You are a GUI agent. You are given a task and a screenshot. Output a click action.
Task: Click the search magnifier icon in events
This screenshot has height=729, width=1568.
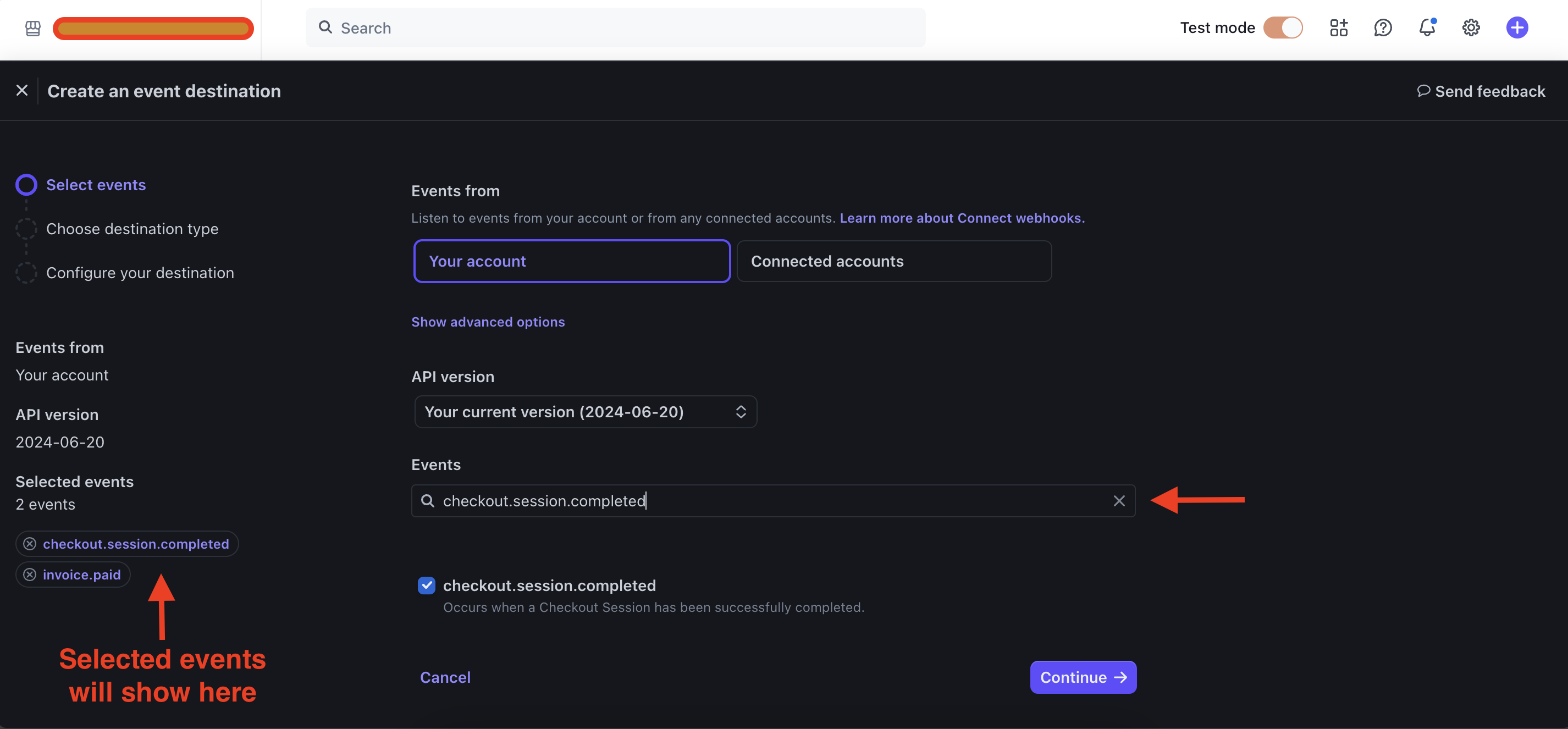(427, 500)
